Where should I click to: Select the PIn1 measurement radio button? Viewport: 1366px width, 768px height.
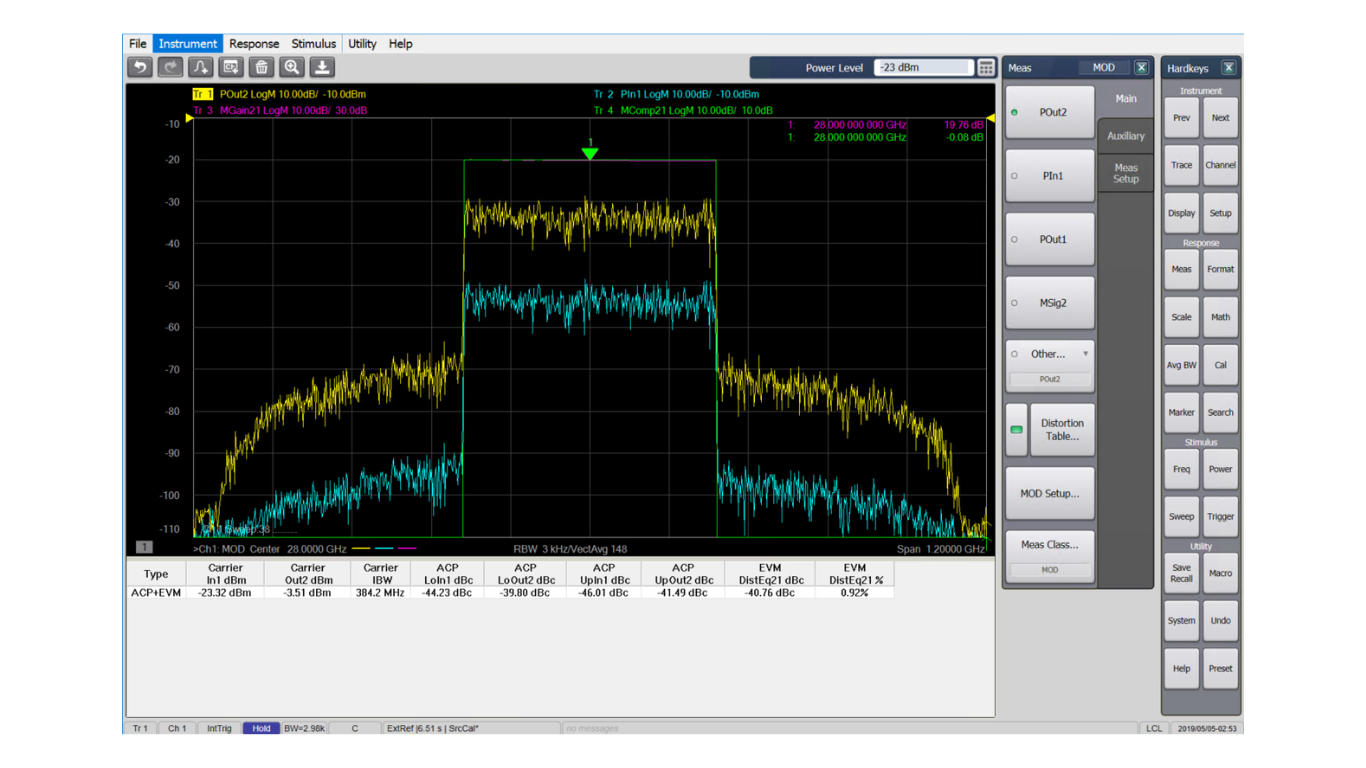[1015, 176]
